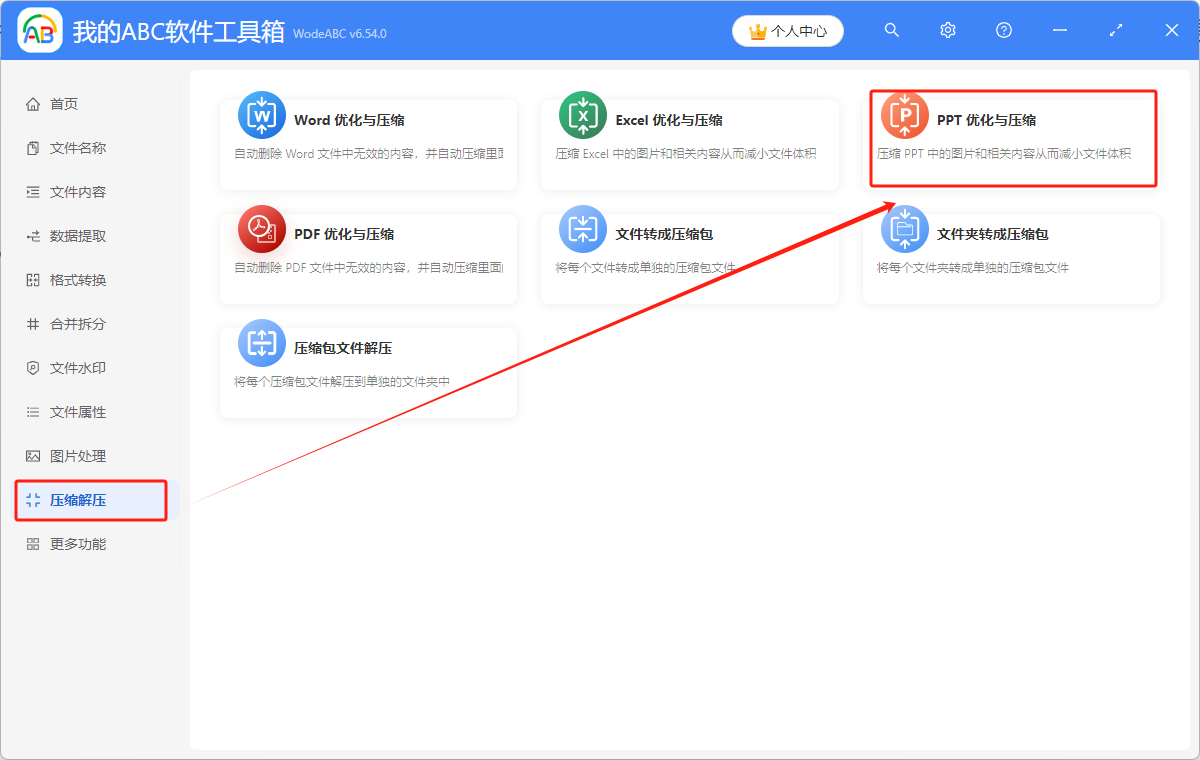Open 数据提取 from the sidebar
This screenshot has width=1200, height=760.
[63, 235]
